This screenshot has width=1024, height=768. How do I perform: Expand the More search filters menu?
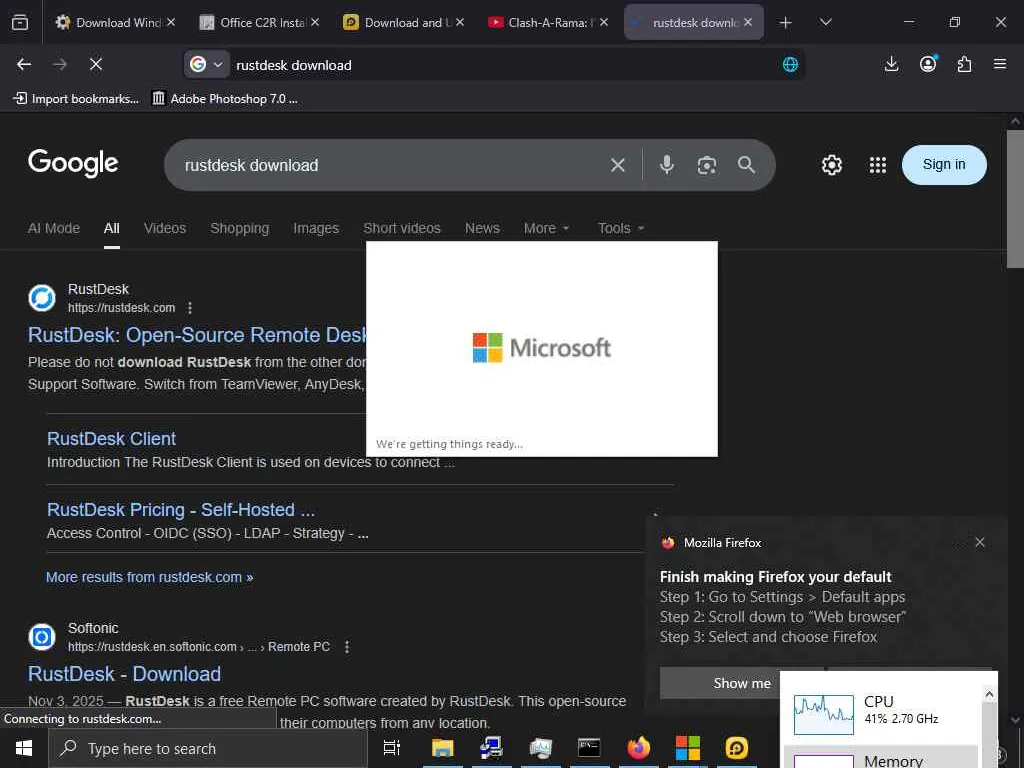click(546, 228)
